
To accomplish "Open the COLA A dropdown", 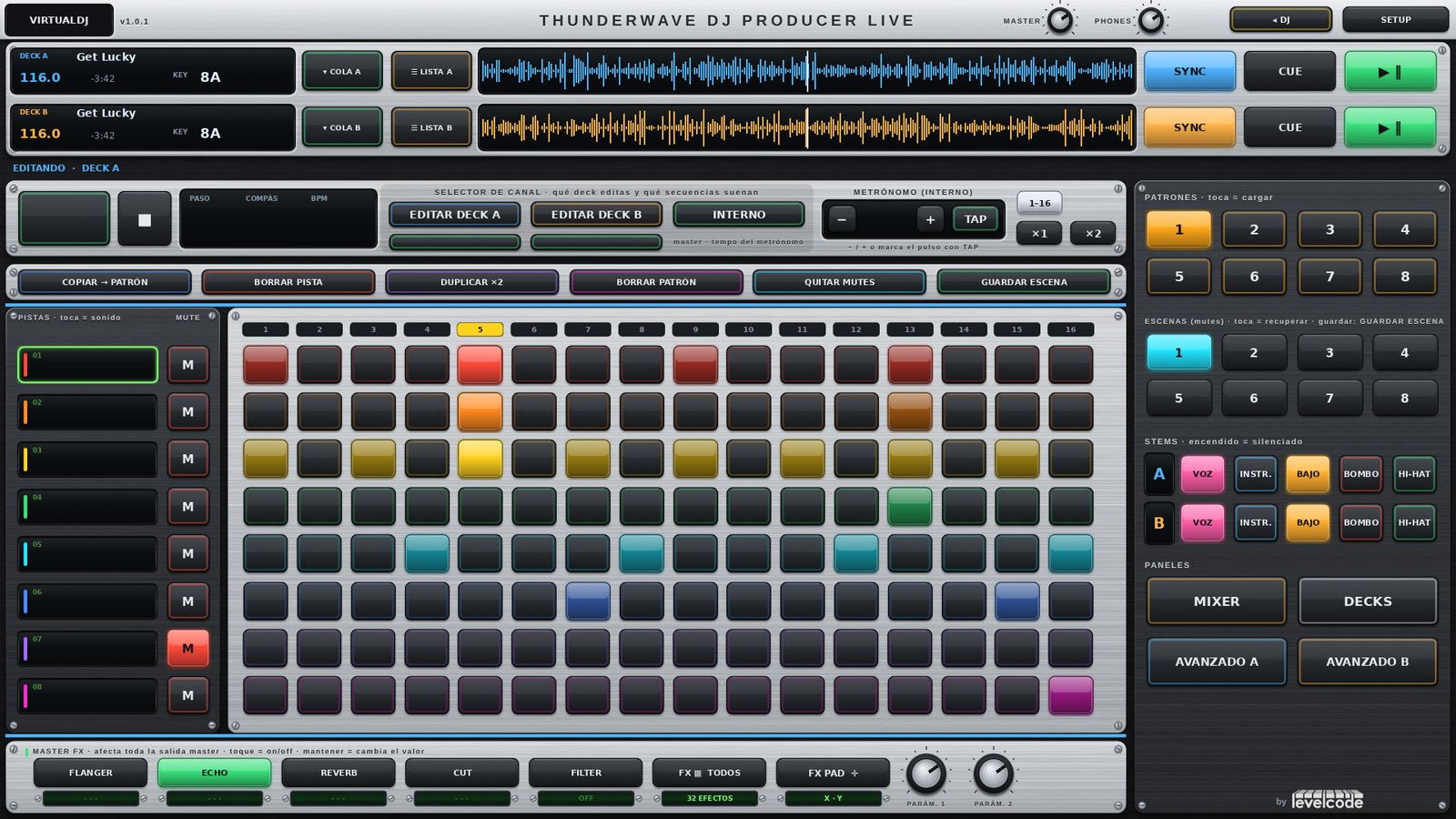I will click(x=342, y=71).
